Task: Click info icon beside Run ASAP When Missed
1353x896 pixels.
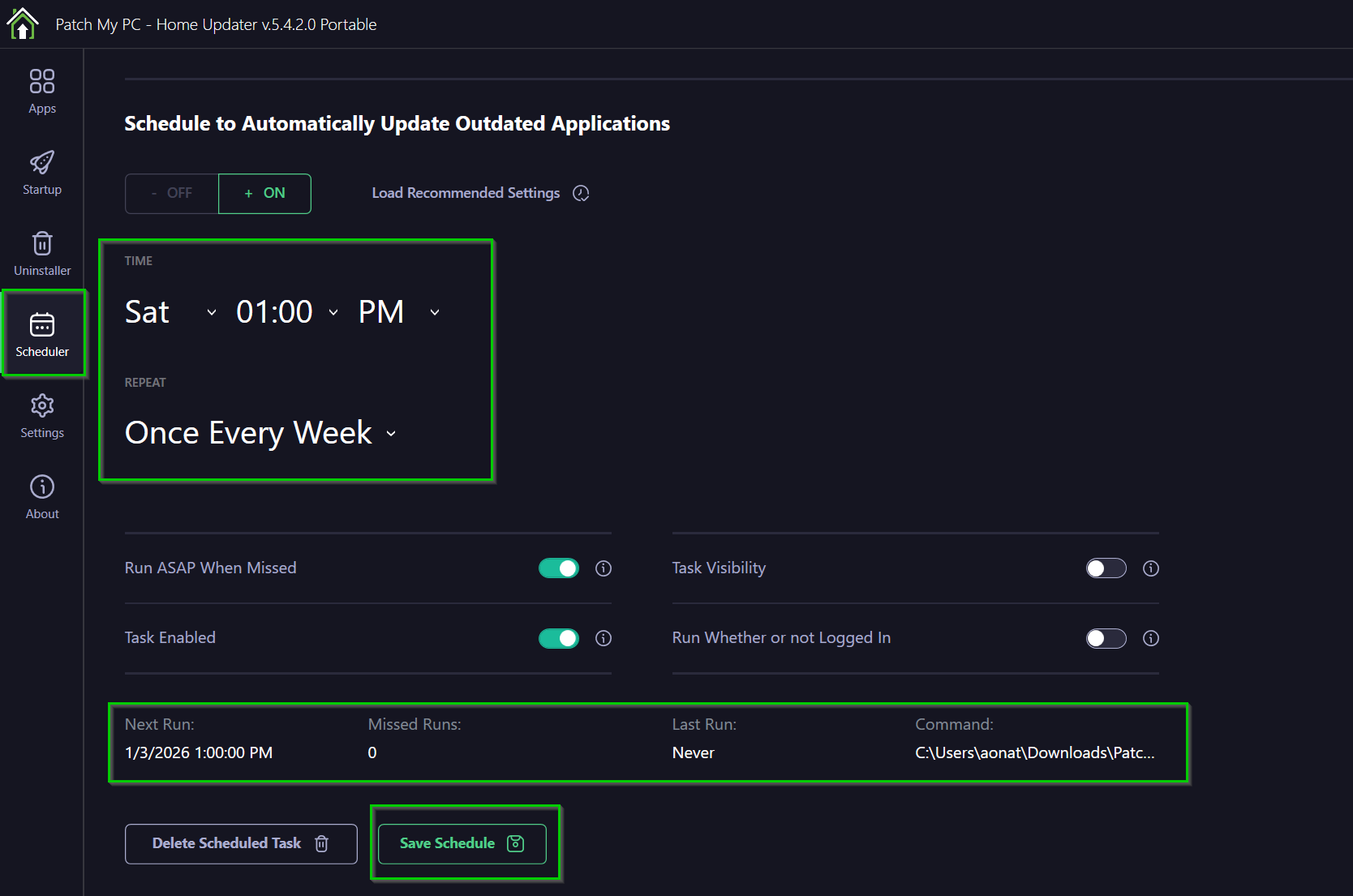Action: [603, 568]
